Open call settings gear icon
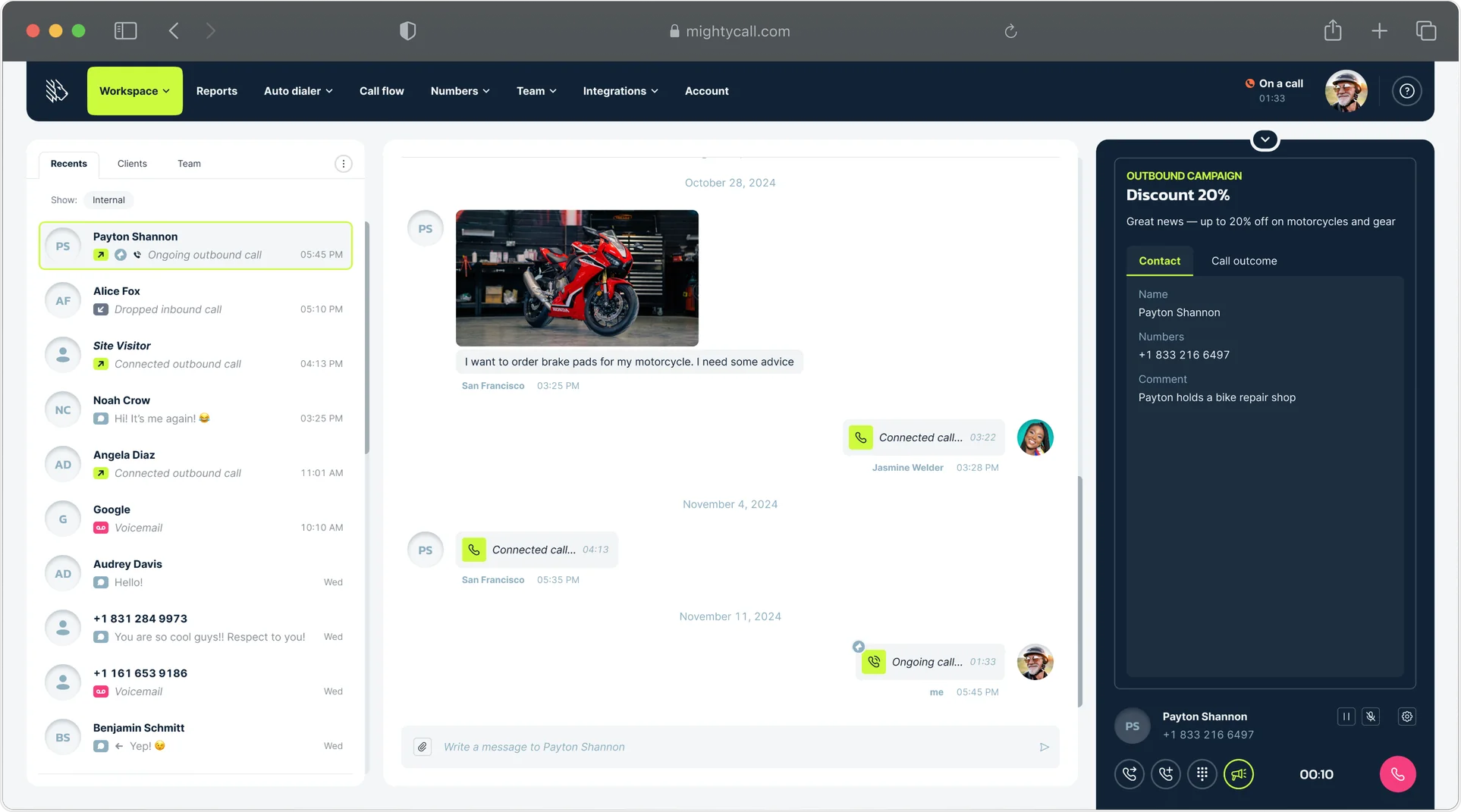This screenshot has height=812, width=1461. pyautogui.click(x=1406, y=716)
